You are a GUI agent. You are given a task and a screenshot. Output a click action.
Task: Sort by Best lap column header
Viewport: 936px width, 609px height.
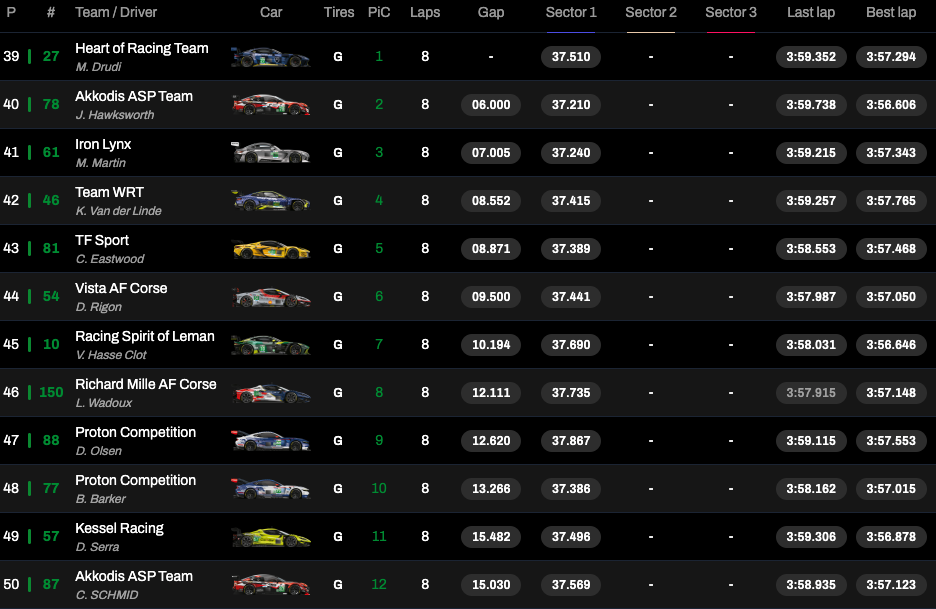click(x=891, y=13)
